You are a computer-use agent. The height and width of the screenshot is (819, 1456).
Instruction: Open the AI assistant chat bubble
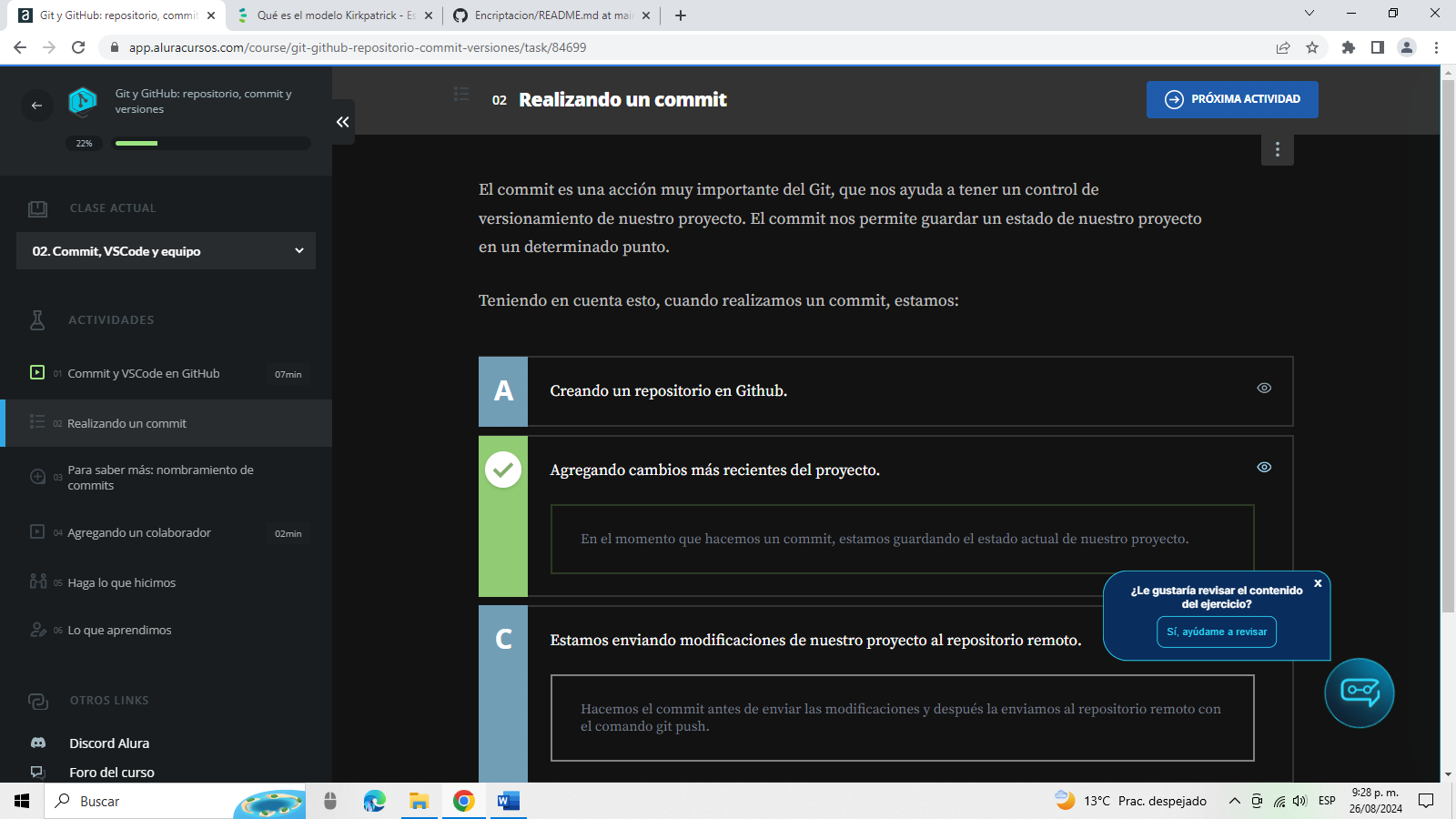point(1360,693)
